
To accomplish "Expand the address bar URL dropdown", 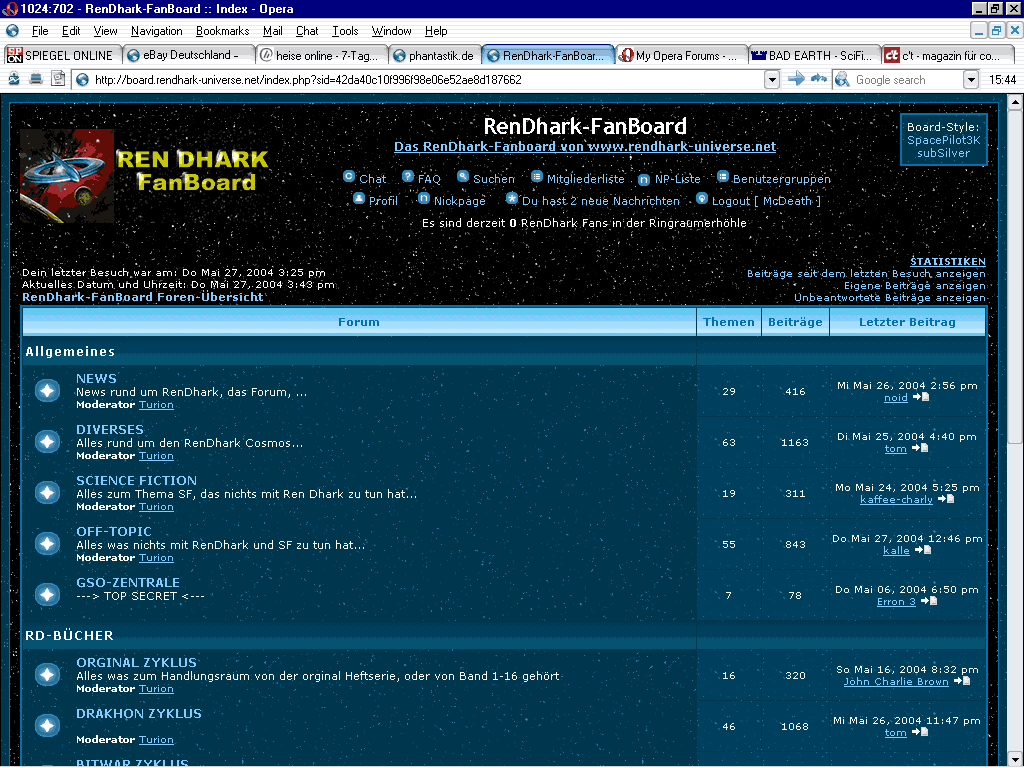I will 772,79.
